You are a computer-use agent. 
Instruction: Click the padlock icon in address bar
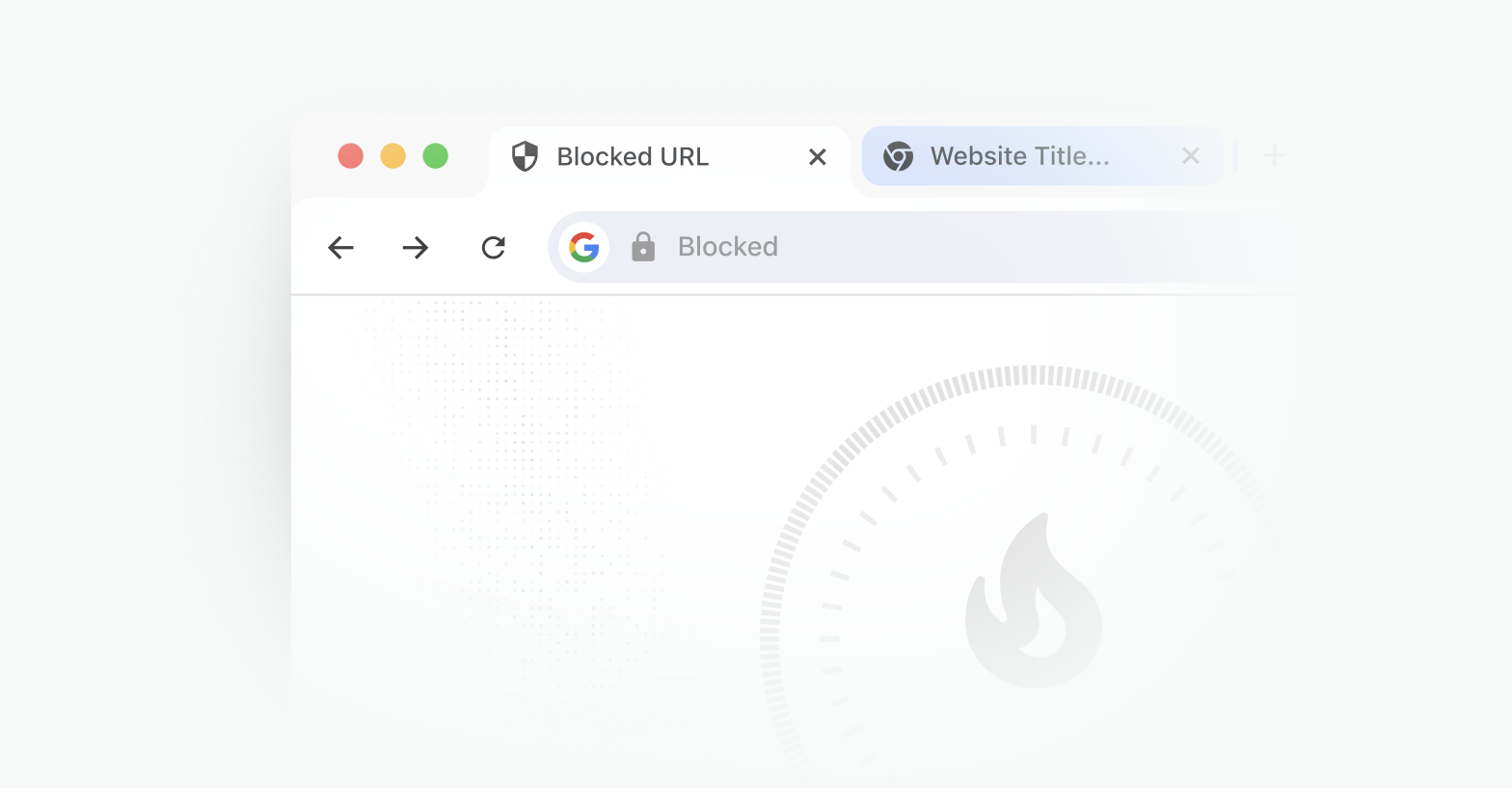[x=643, y=247]
